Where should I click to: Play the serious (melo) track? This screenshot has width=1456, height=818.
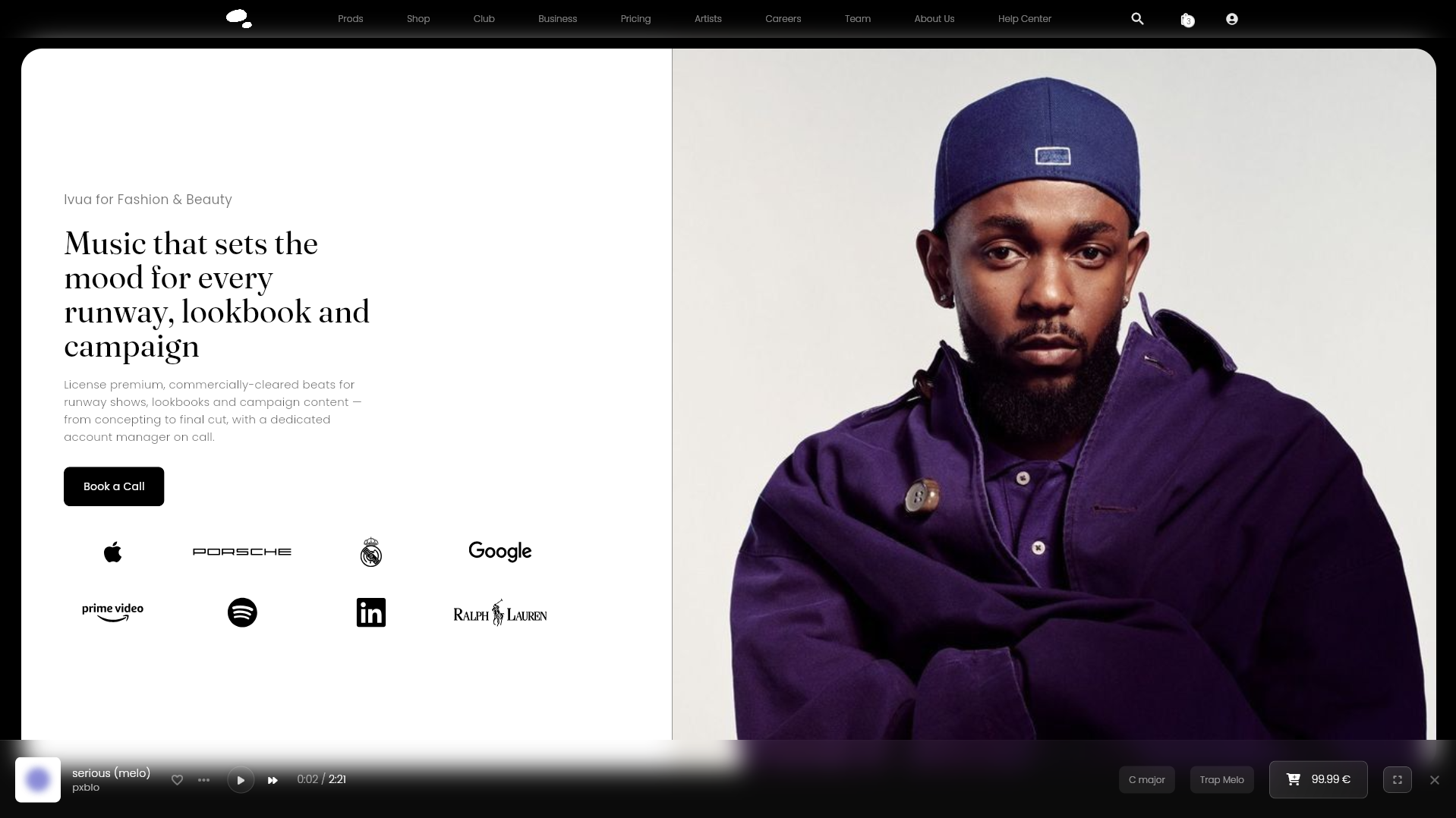coord(241,780)
